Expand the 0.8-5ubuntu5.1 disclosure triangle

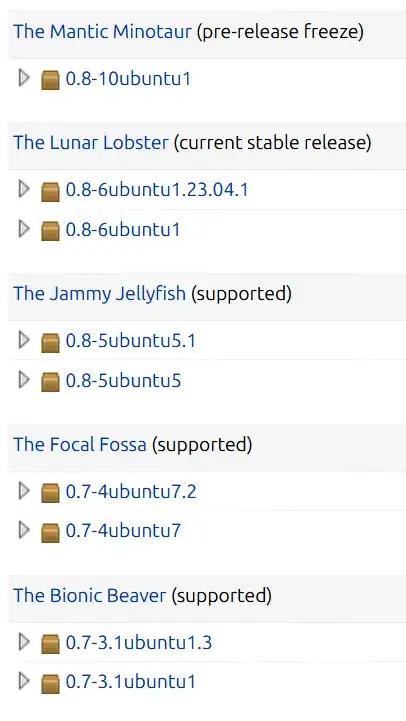[x=24, y=340]
